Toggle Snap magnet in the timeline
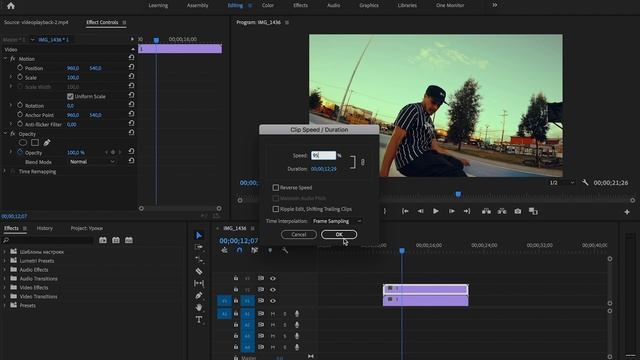 click(x=239, y=250)
